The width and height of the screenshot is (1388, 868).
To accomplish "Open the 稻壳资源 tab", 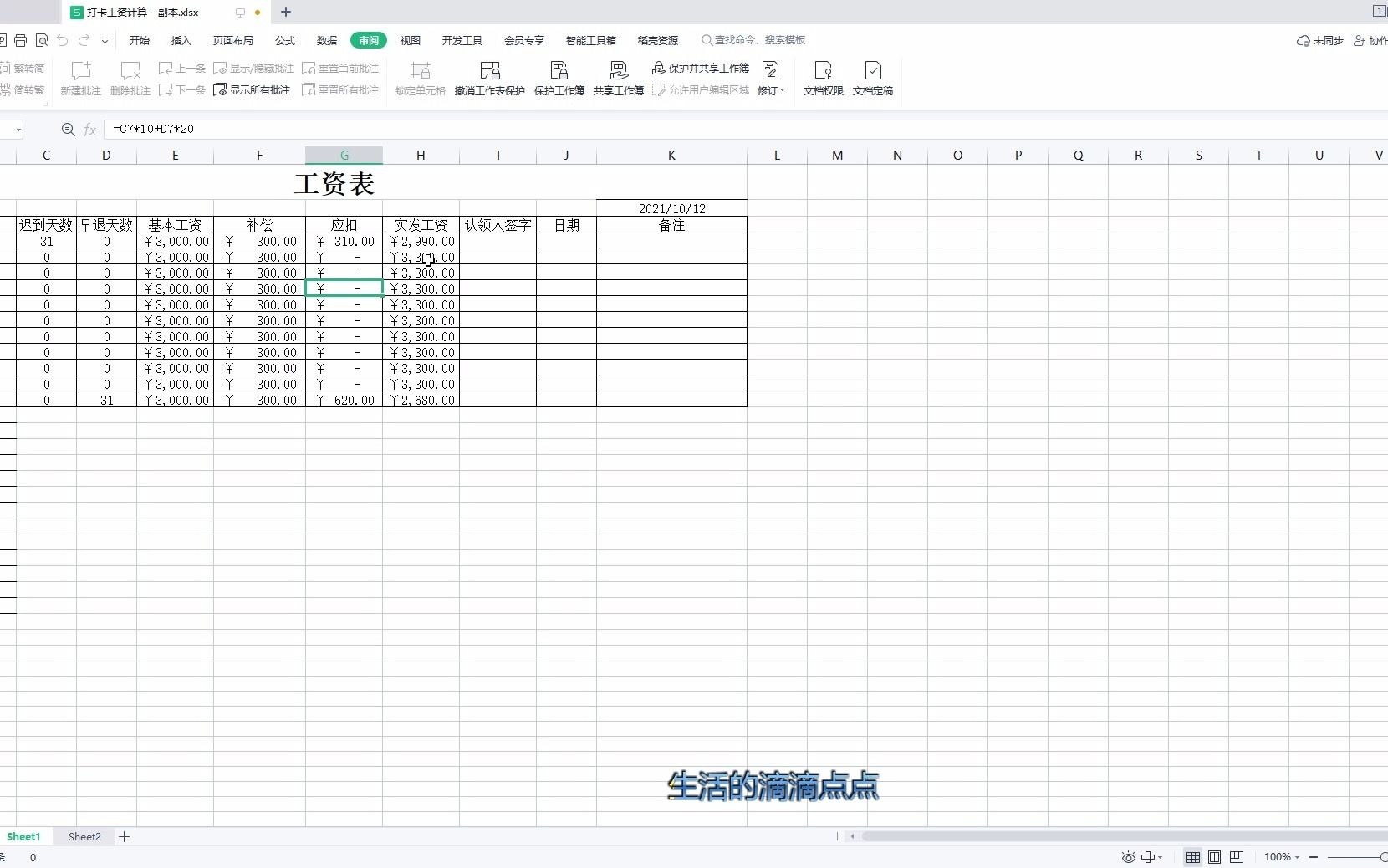I will coord(658,40).
